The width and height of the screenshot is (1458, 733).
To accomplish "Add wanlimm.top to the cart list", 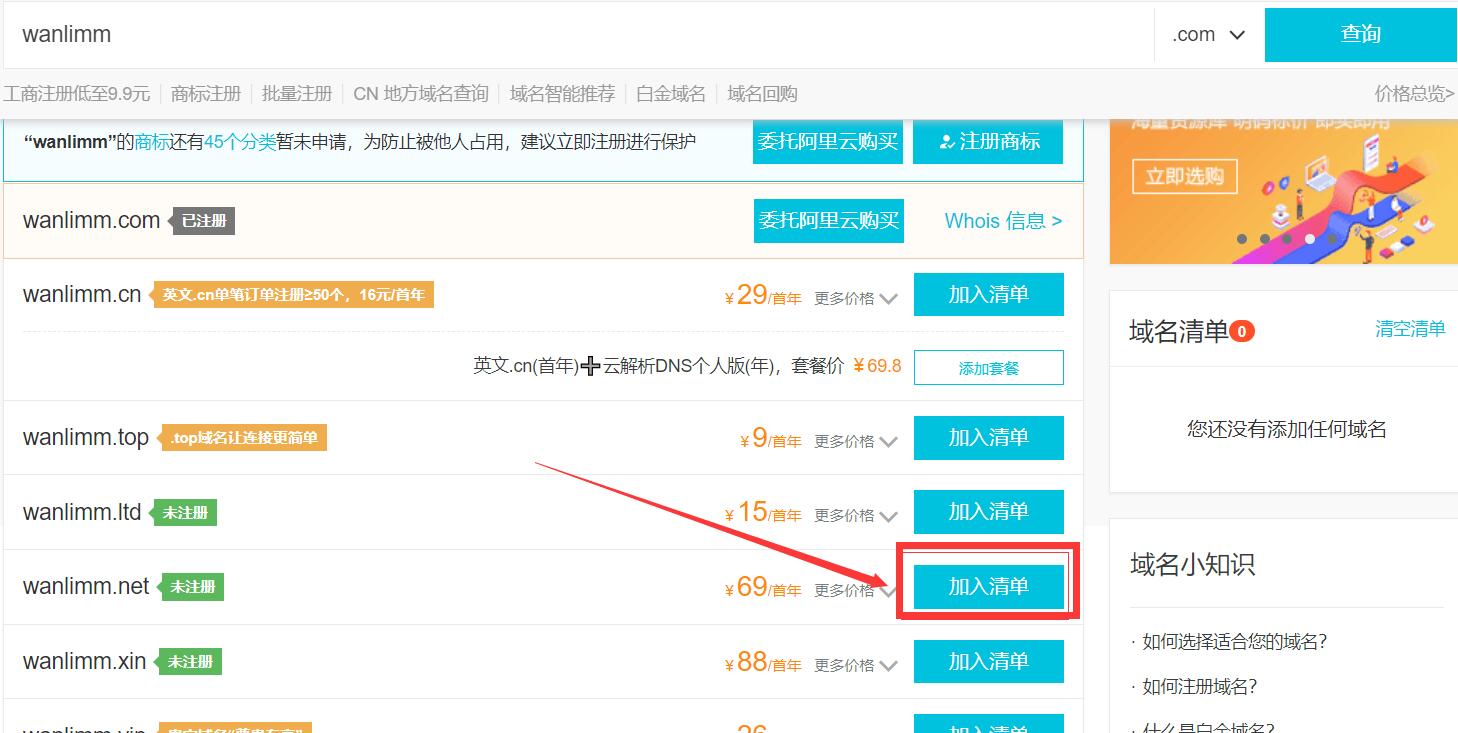I will 988,437.
